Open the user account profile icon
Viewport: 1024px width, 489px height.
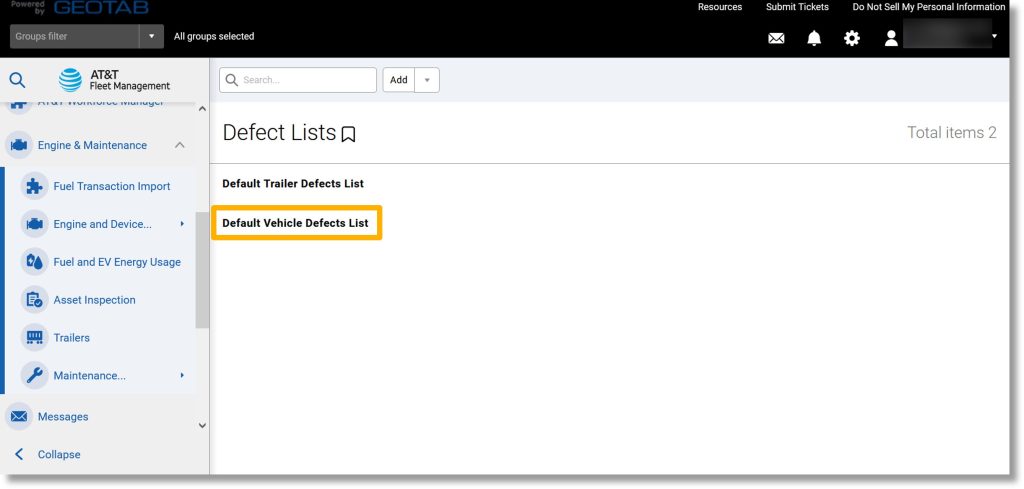[891, 39]
